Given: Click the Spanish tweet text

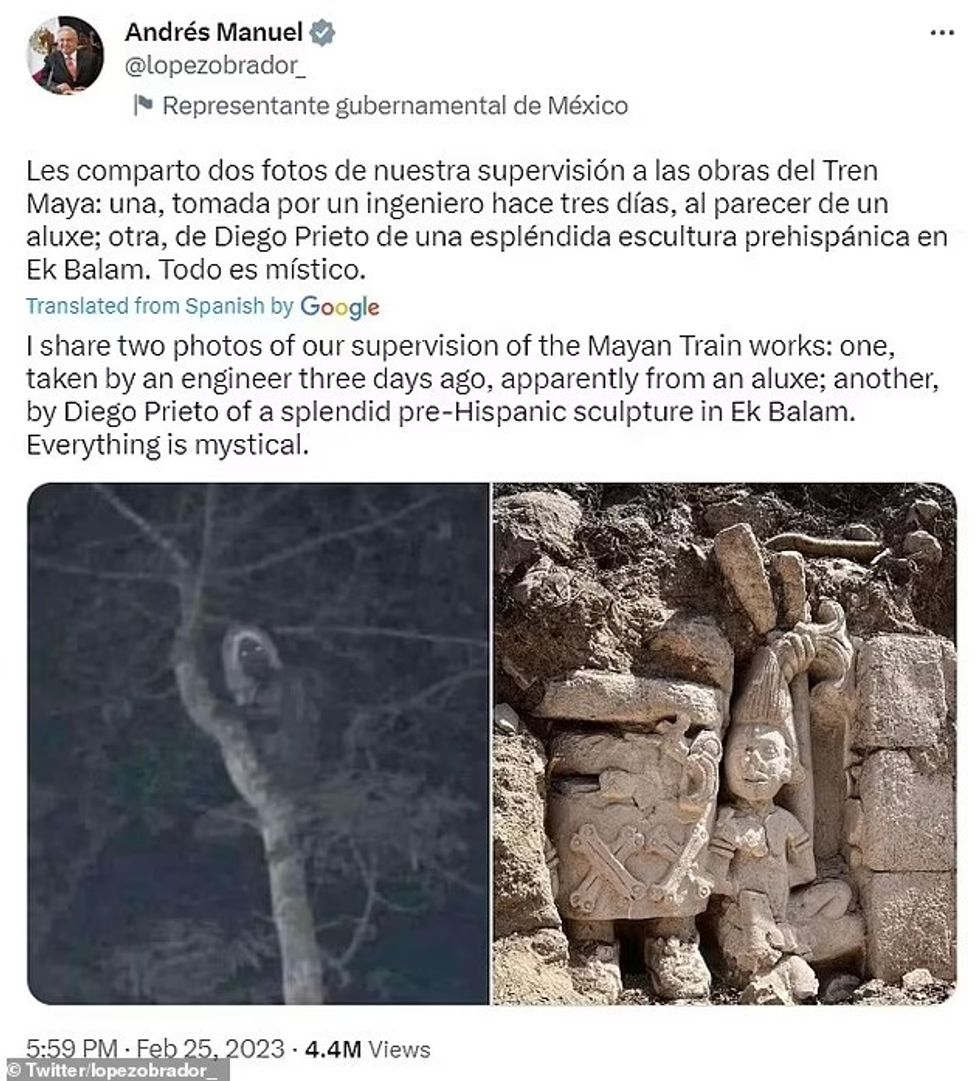Looking at the screenshot, I should pos(487,219).
